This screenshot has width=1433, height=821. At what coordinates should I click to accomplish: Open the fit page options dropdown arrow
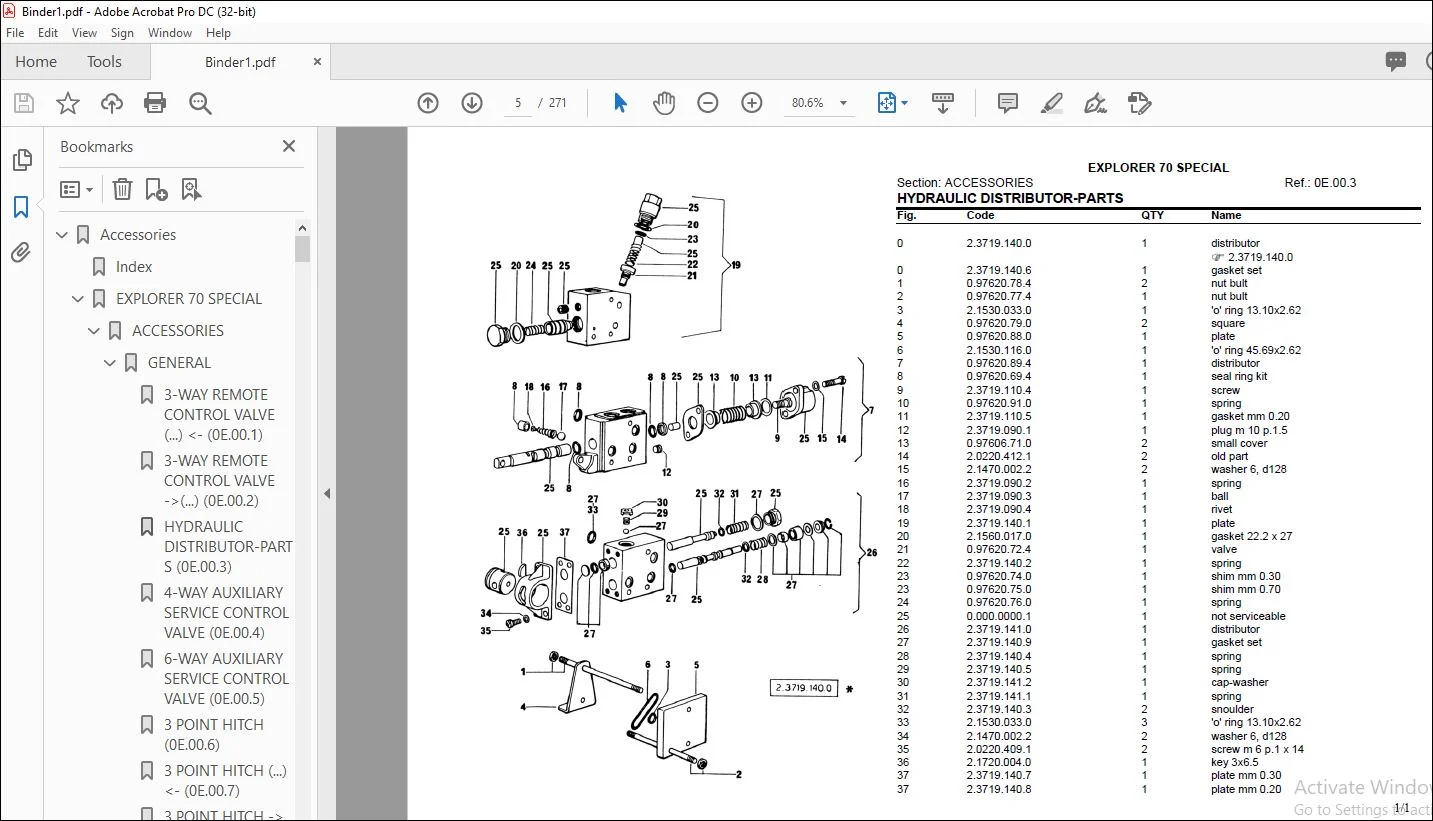tap(905, 103)
